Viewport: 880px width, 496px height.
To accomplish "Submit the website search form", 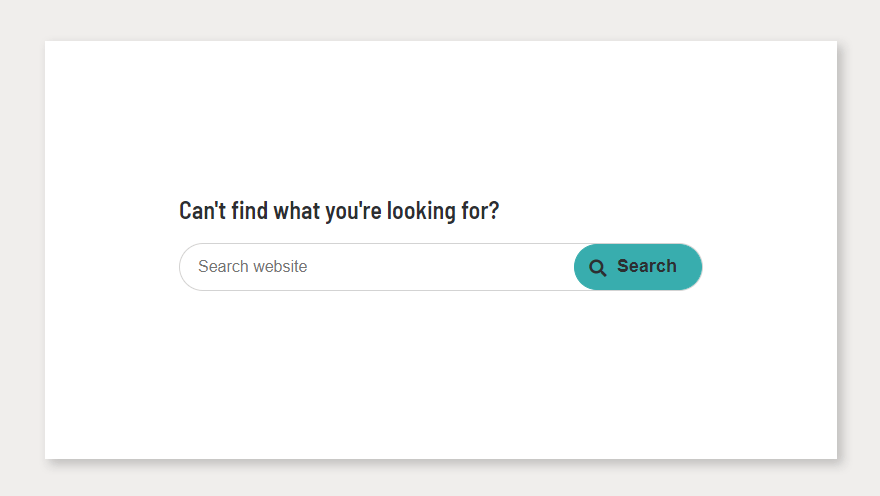I will [x=638, y=267].
